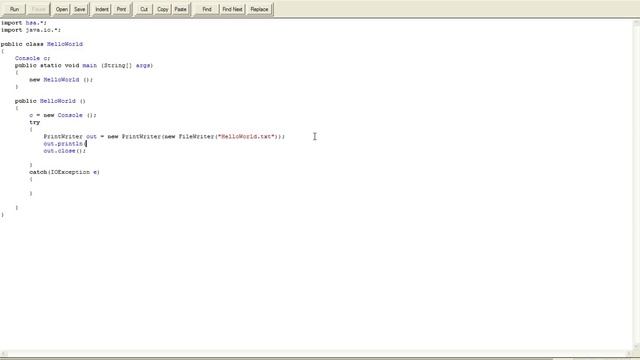Click the "out.close();" line
This screenshot has width=640, height=360.
click(65, 151)
